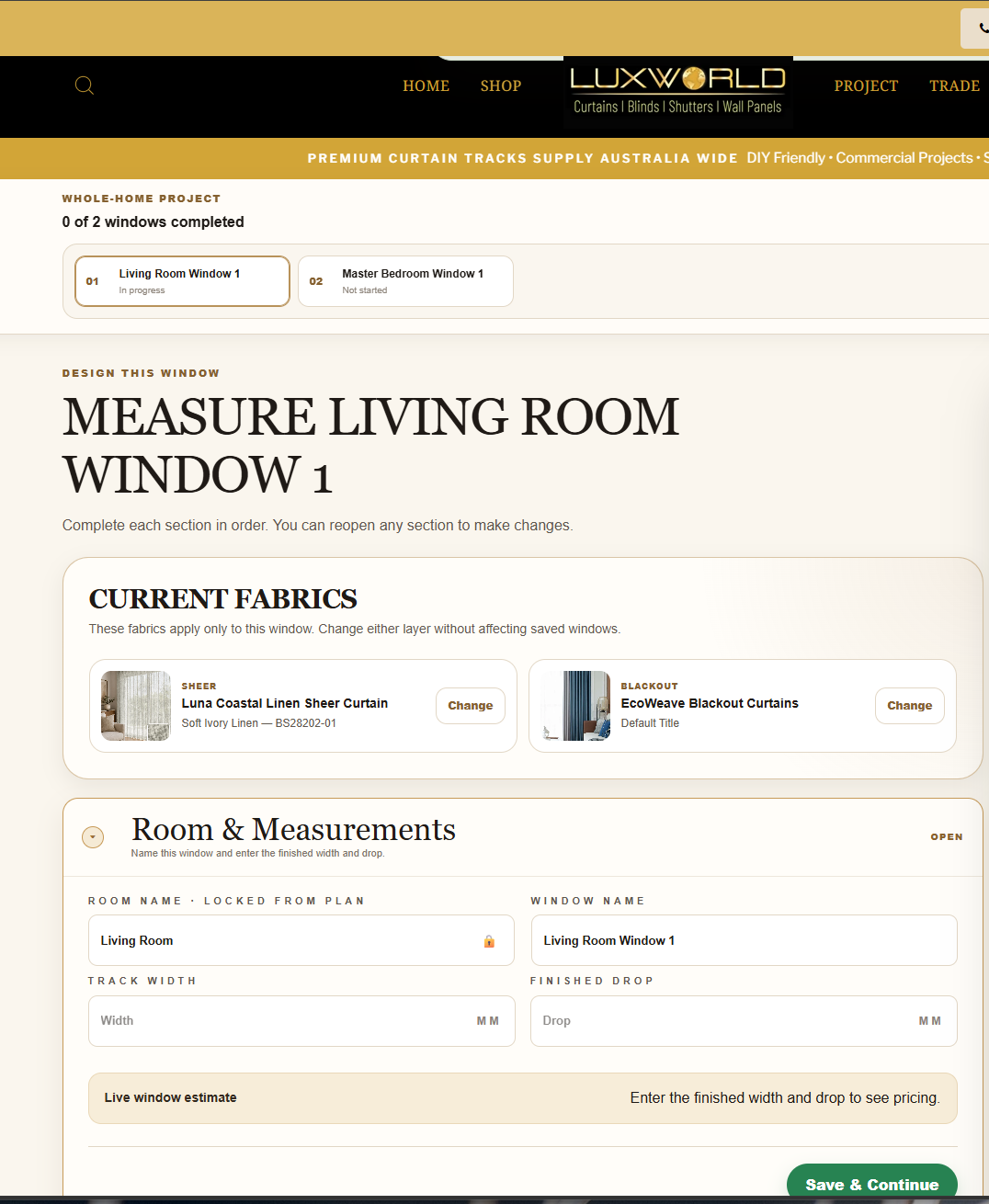Click the 'Premium Curtain Tracks Supply' banner text
Screen dimensions: 989x1204
click(x=522, y=158)
